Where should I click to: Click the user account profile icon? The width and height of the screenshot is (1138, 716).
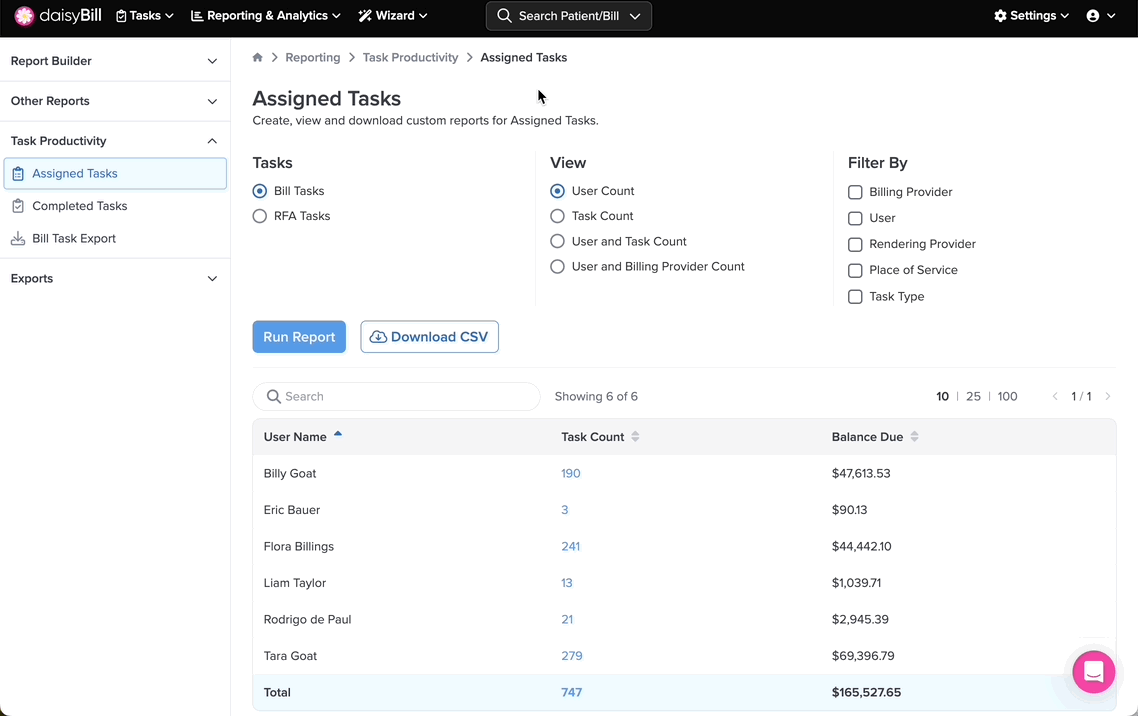1093,16
